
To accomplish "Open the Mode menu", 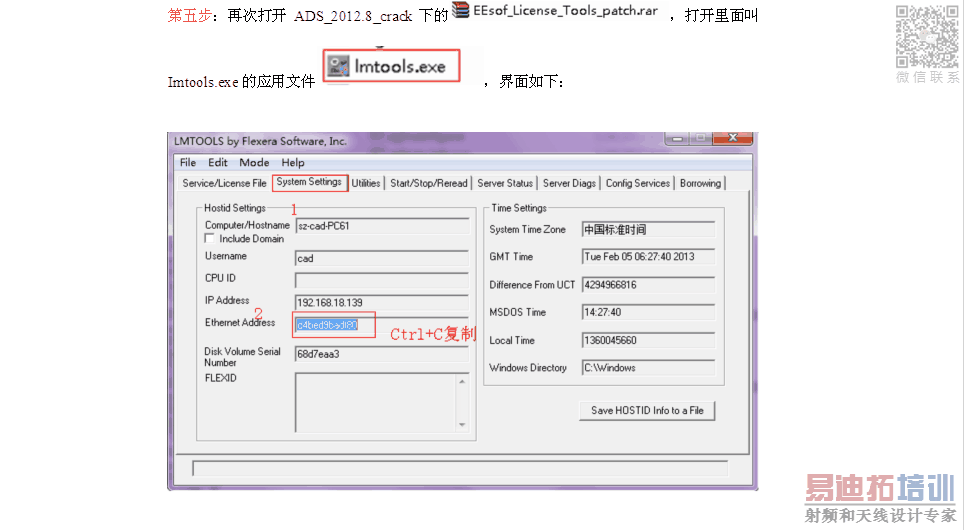I will (x=255, y=162).
